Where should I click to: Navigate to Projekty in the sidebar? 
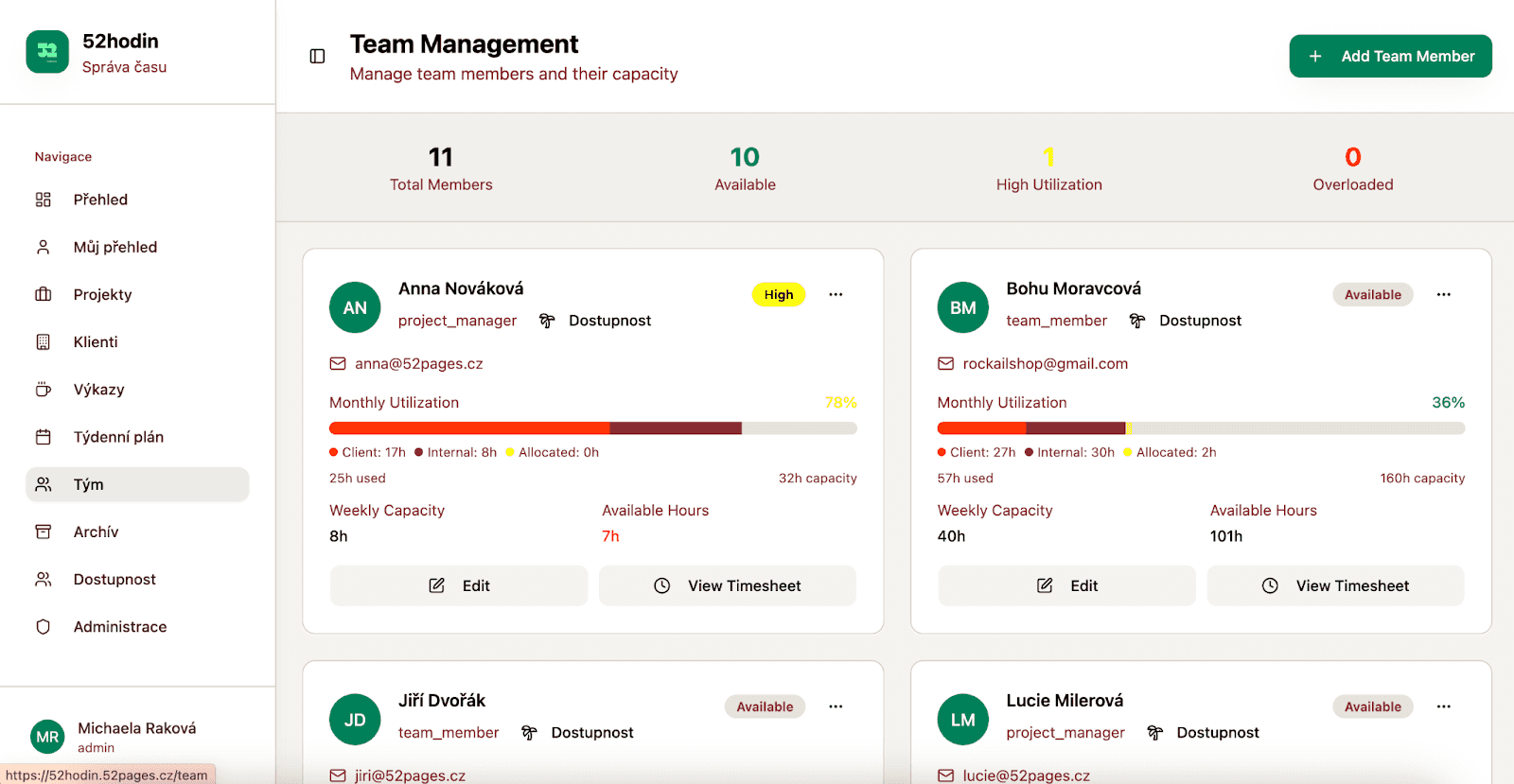102,294
